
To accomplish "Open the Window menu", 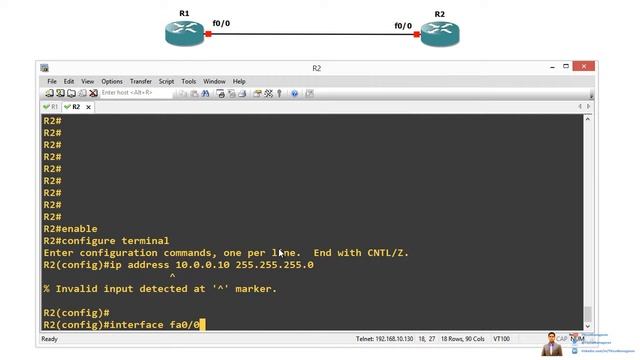I will pos(214,81).
